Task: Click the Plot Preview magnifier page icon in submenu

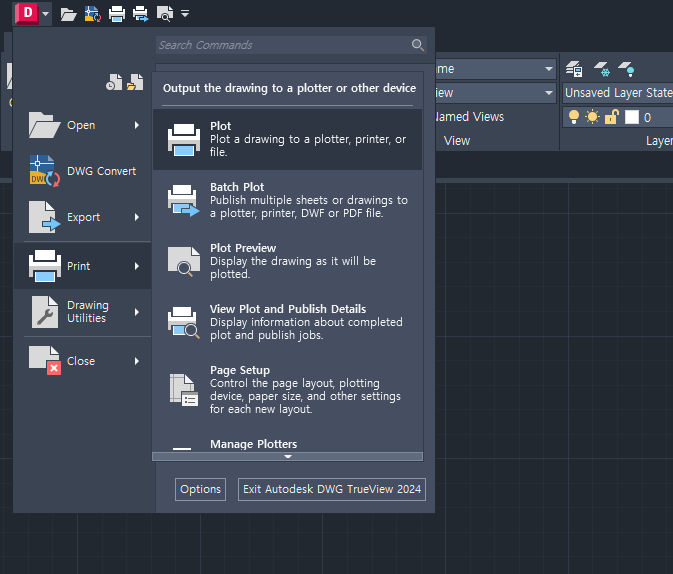Action: click(x=184, y=261)
